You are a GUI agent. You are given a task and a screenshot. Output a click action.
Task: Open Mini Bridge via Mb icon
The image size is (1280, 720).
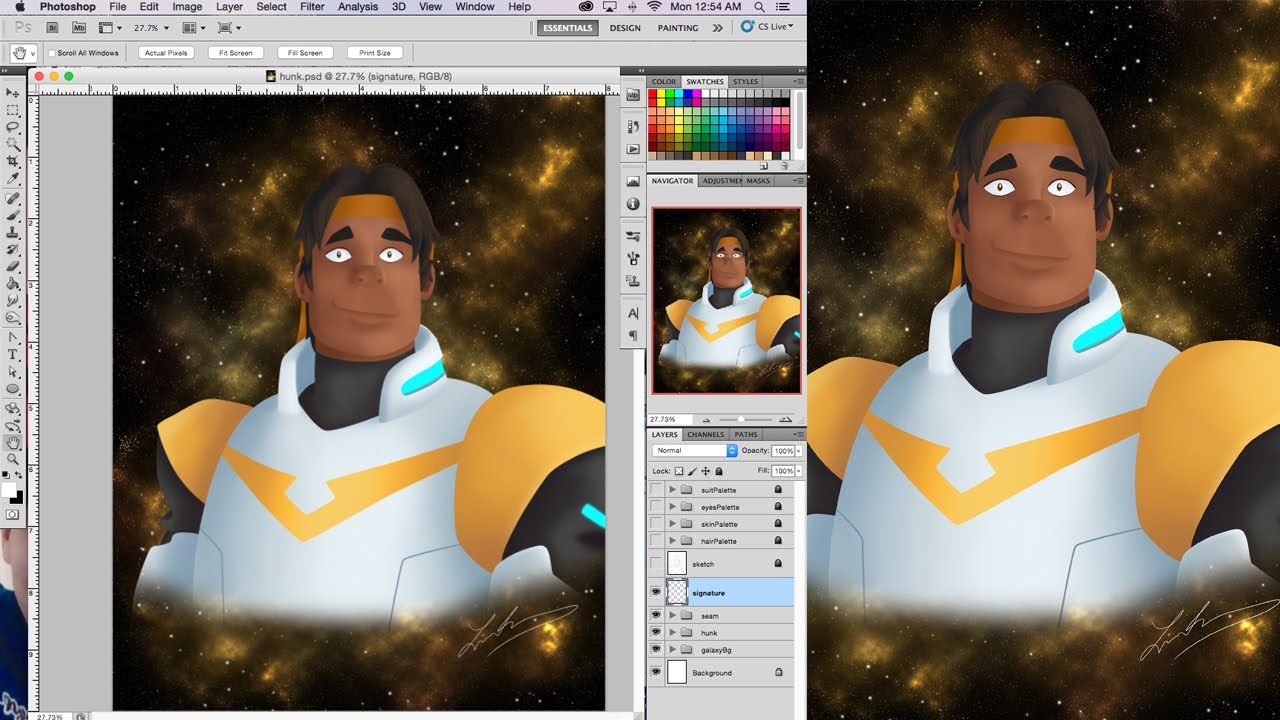coord(79,28)
